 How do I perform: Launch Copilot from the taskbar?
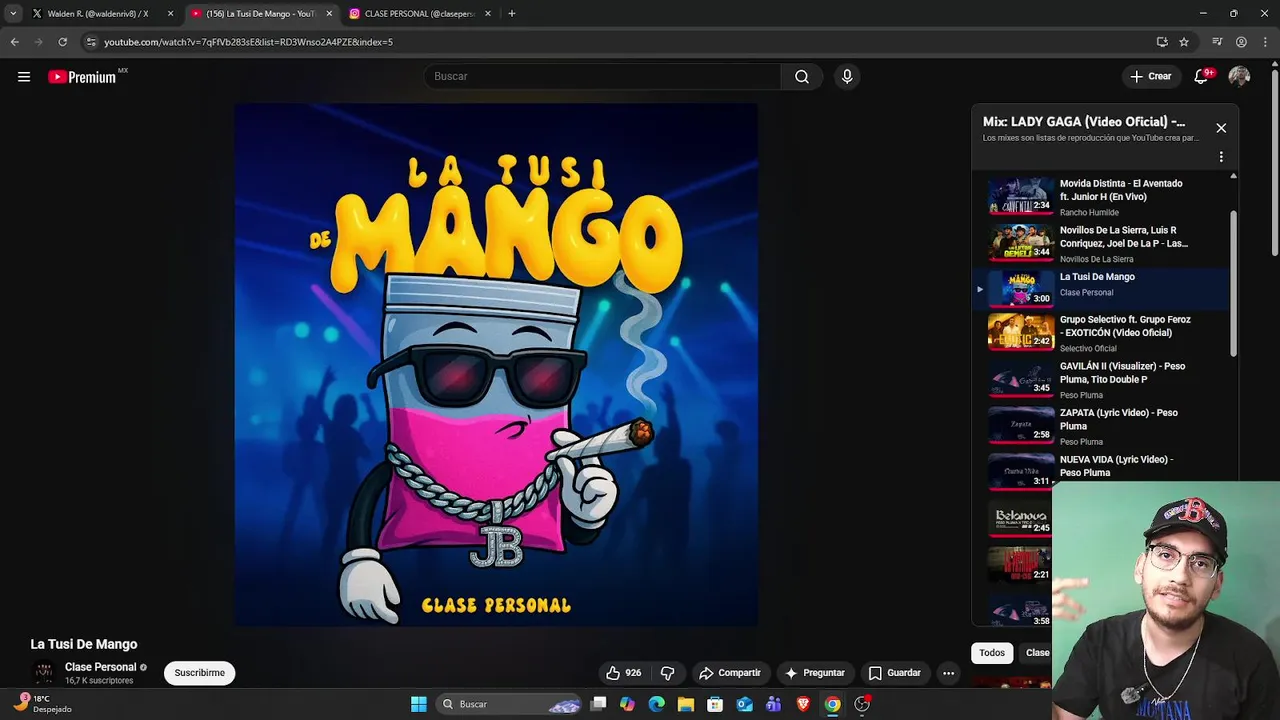(x=627, y=704)
